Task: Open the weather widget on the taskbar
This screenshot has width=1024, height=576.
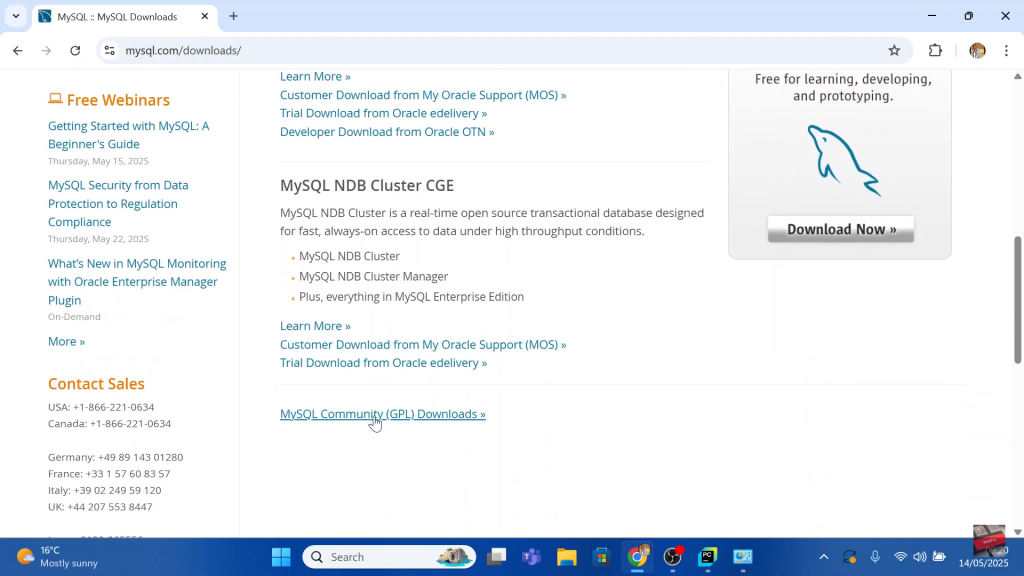Action: coord(57,557)
